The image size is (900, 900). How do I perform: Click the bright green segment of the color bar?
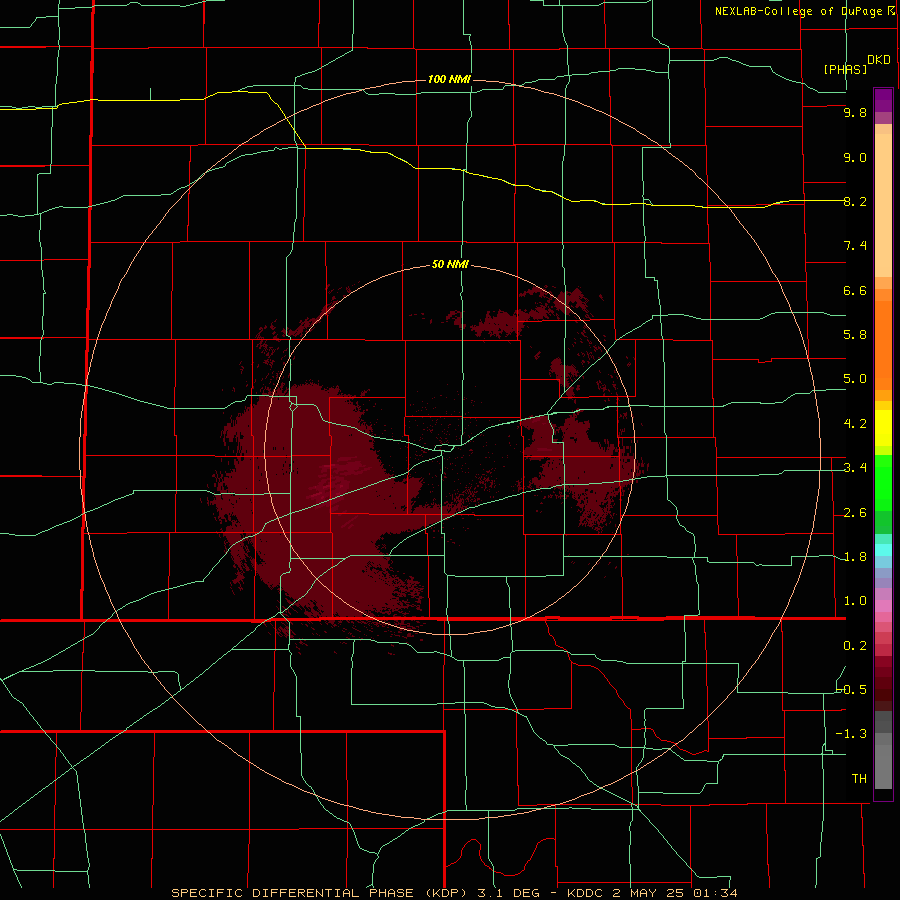[883, 483]
